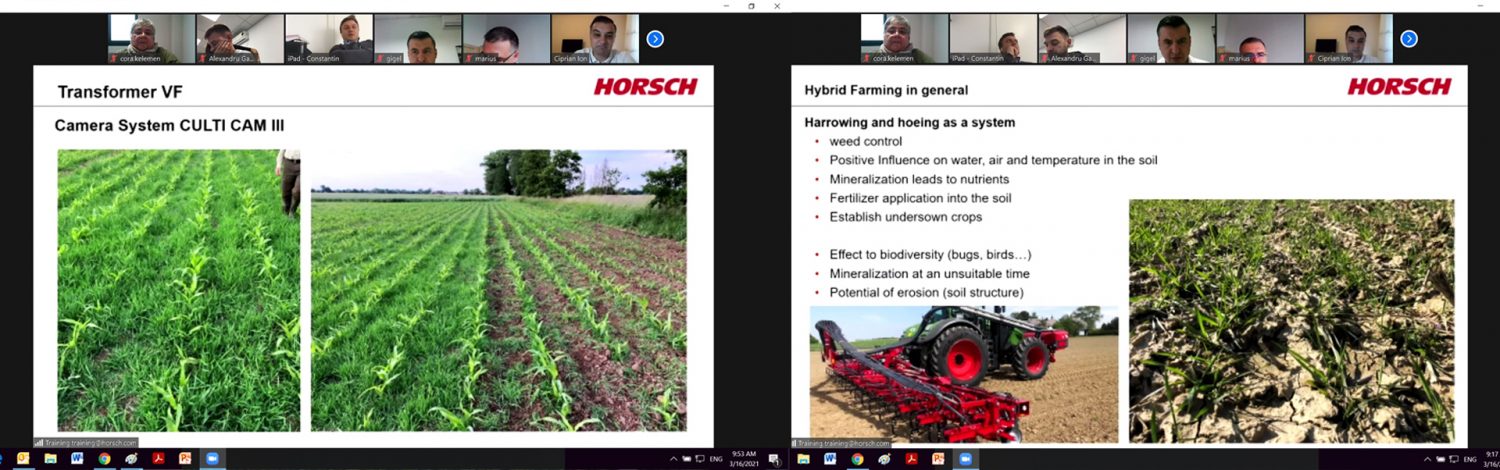Show next participants with the arrow above the Hybrid Farming slide

[1409, 39]
